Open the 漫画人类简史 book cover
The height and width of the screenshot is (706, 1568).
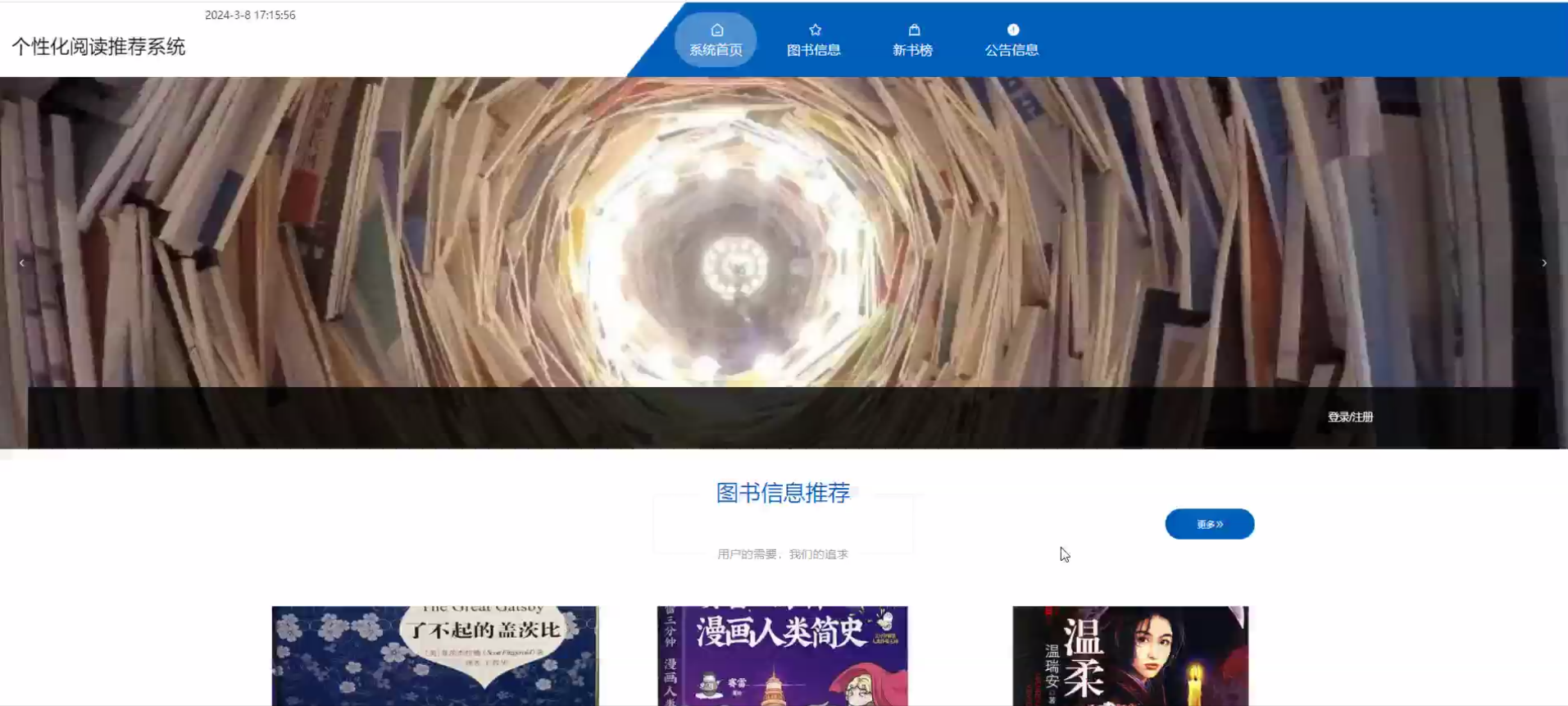tap(782, 656)
